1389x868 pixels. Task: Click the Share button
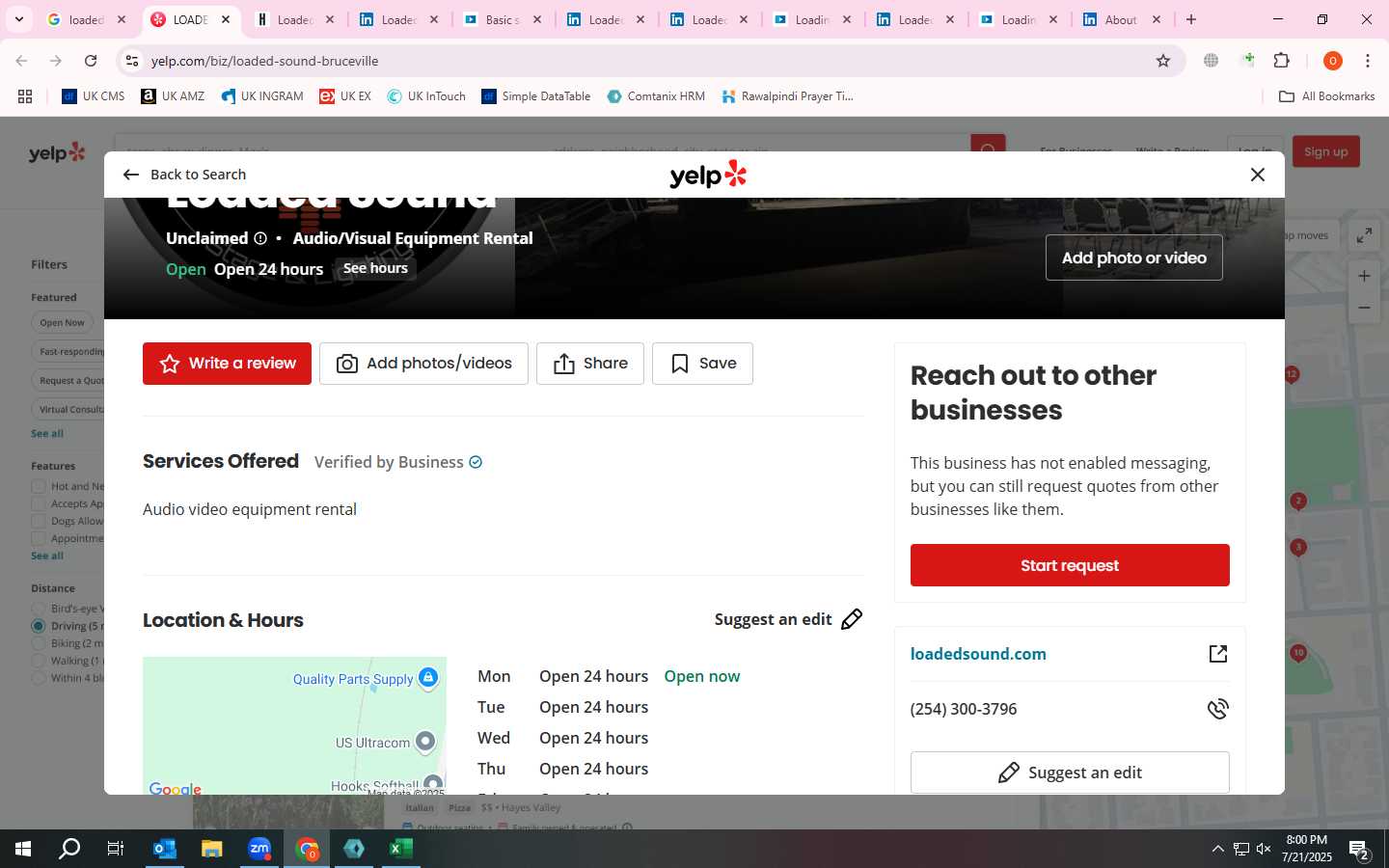(590, 364)
